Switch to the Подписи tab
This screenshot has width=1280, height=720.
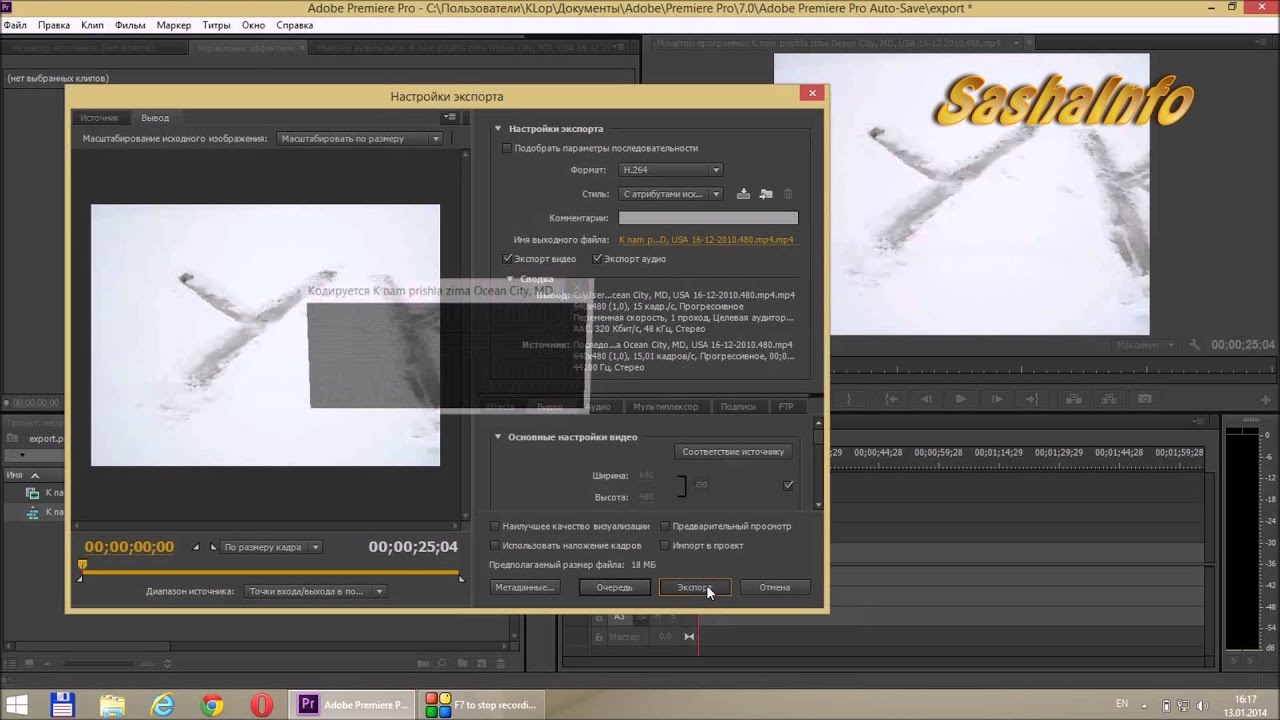pos(738,407)
